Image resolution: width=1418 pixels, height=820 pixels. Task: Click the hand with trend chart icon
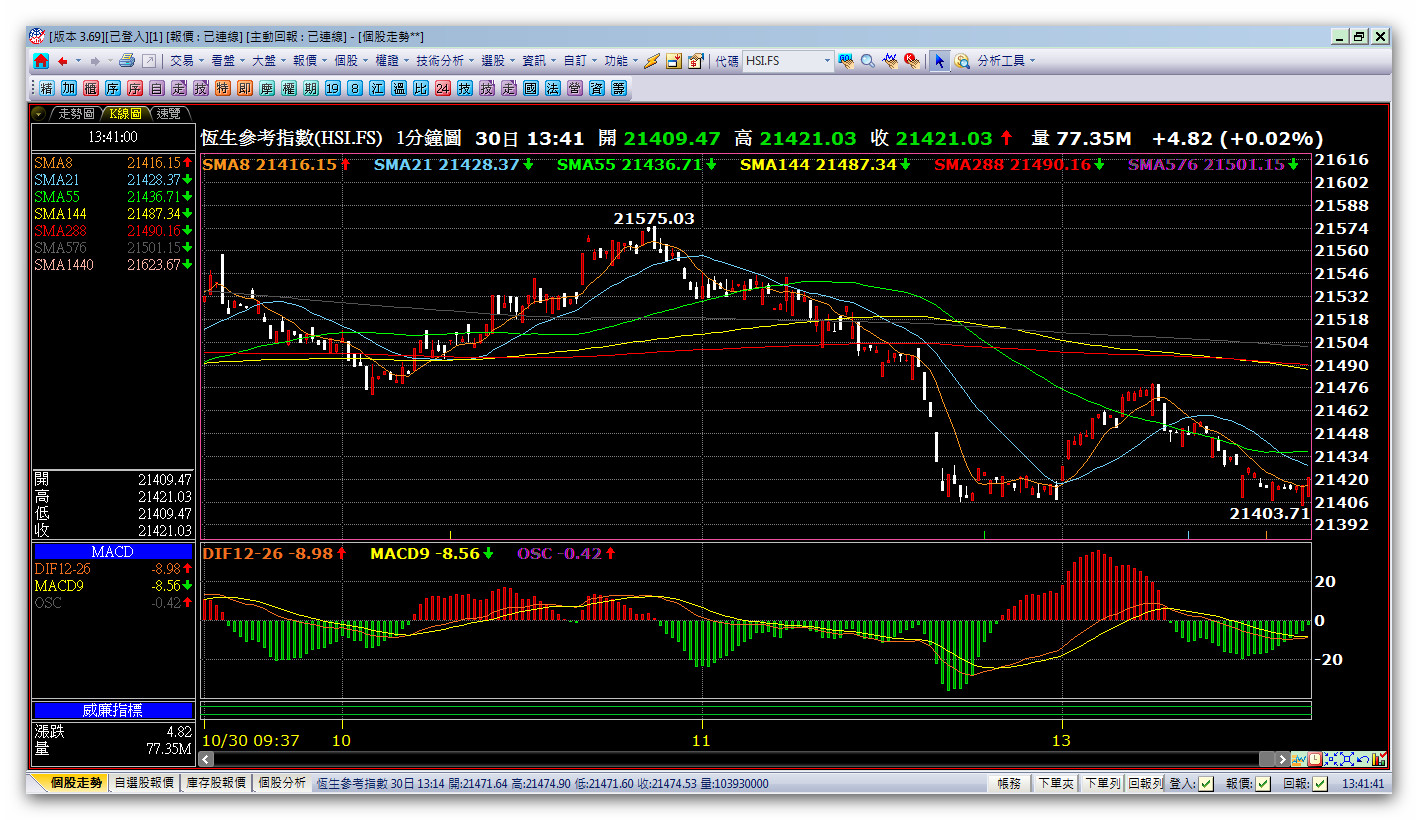889,61
